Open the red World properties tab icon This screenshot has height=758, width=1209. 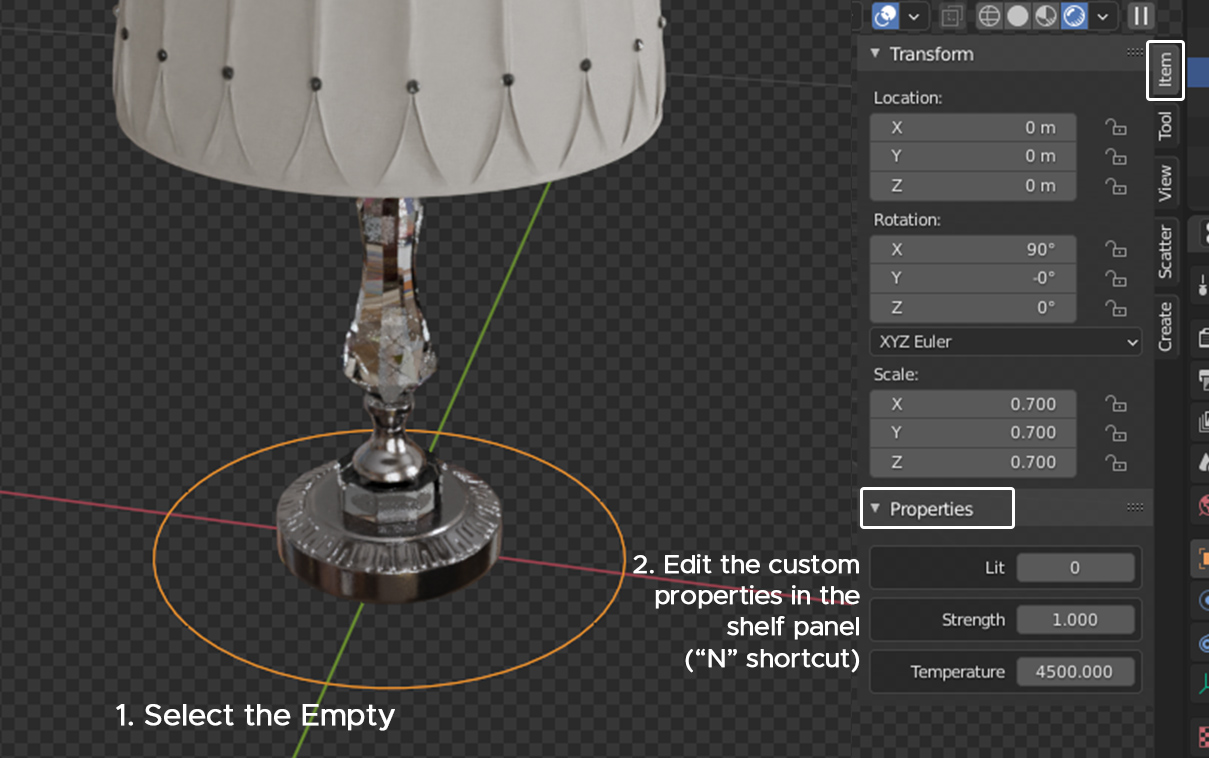pyautogui.click(x=1201, y=506)
